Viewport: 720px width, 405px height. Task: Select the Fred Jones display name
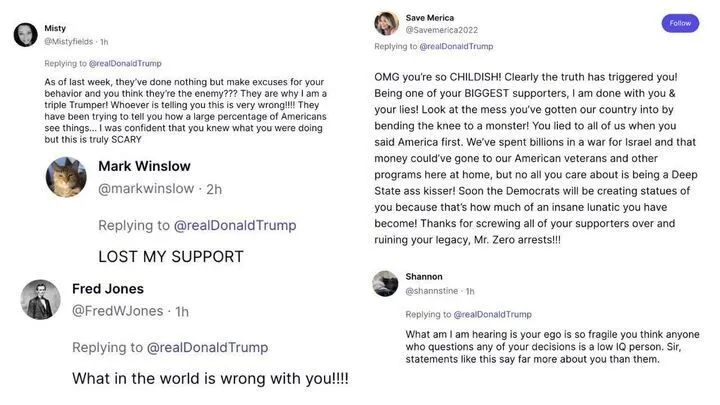click(108, 289)
